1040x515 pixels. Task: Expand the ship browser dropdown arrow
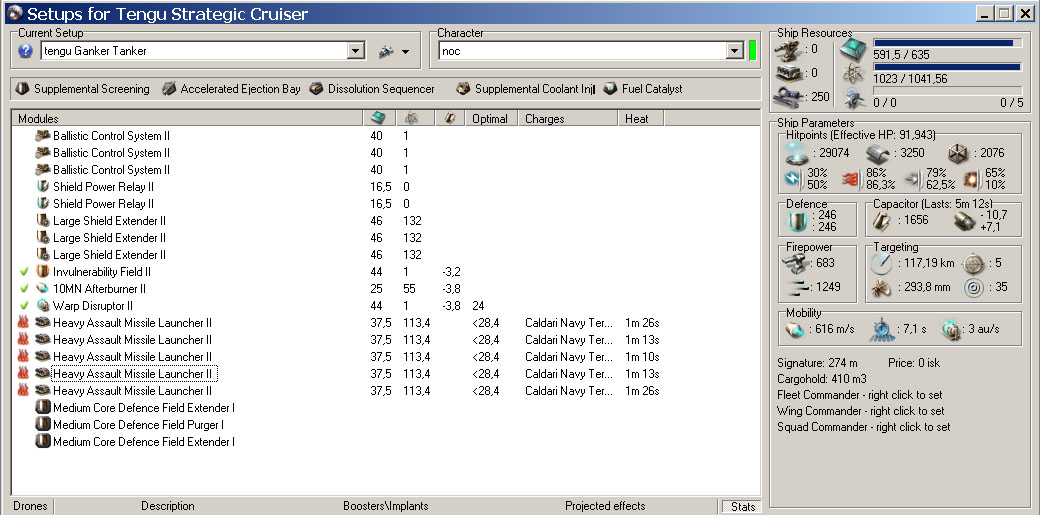pyautogui.click(x=405, y=52)
